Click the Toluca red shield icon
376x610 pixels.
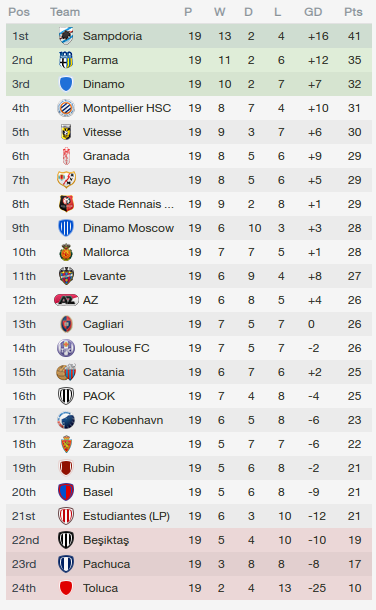66,588
